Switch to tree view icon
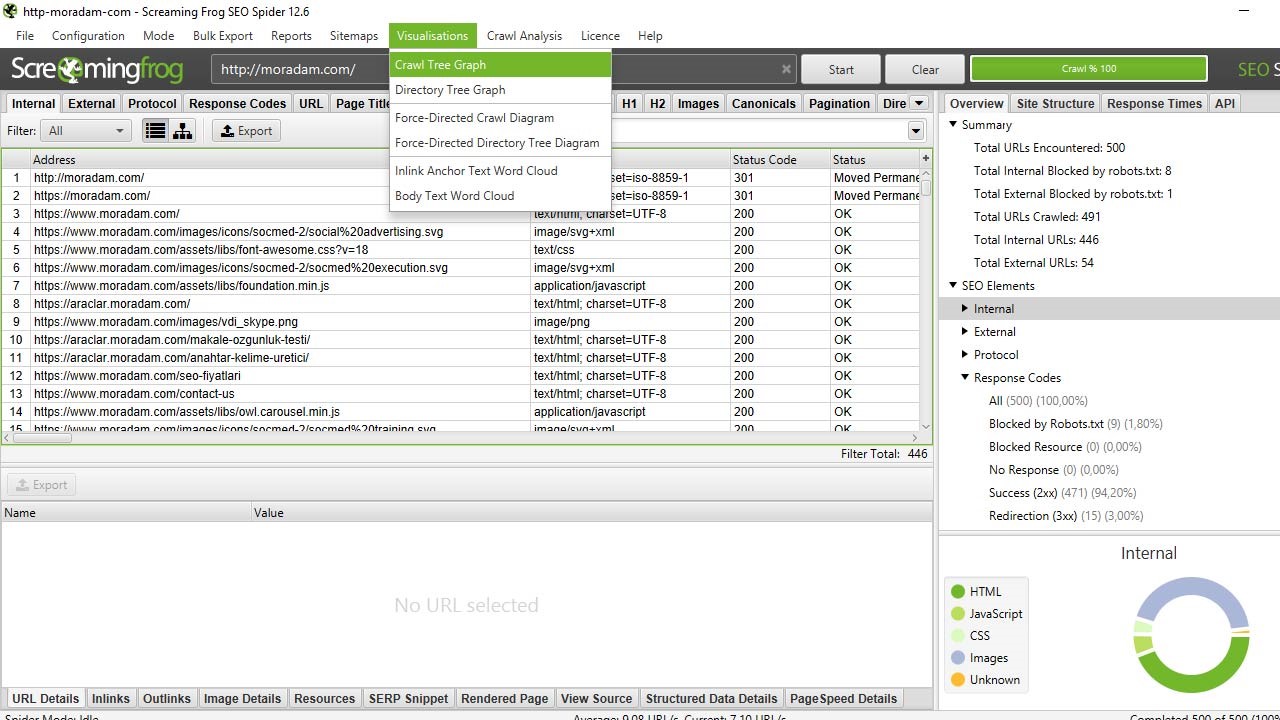The width and height of the screenshot is (1280, 720). coord(182,131)
